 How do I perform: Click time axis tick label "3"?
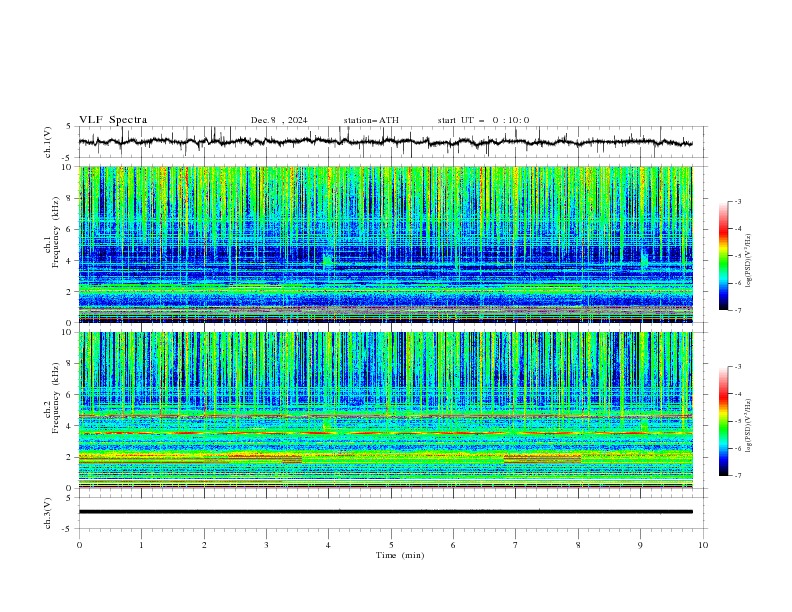click(x=266, y=545)
